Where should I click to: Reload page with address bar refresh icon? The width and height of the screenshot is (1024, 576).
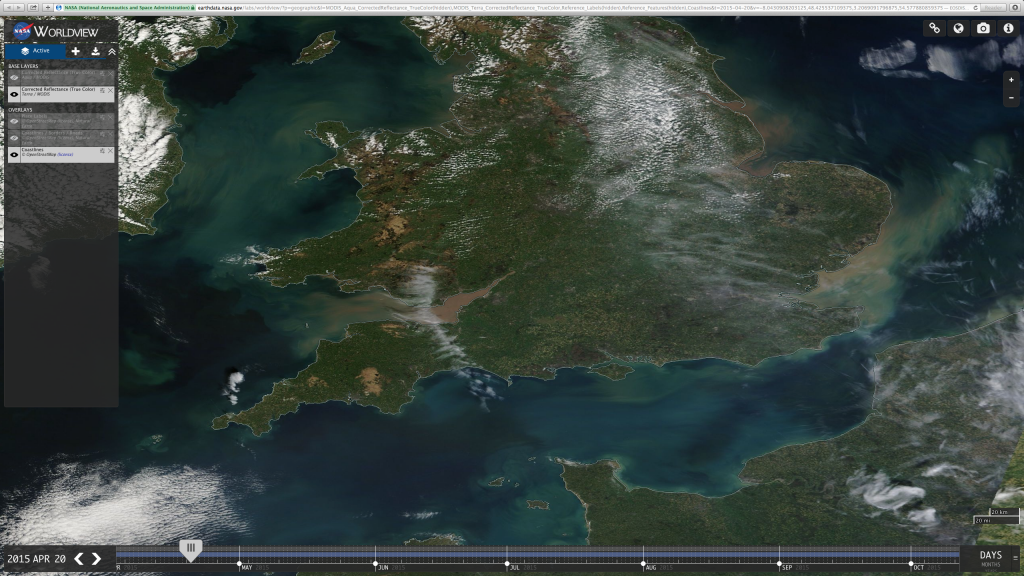[x=976, y=8]
